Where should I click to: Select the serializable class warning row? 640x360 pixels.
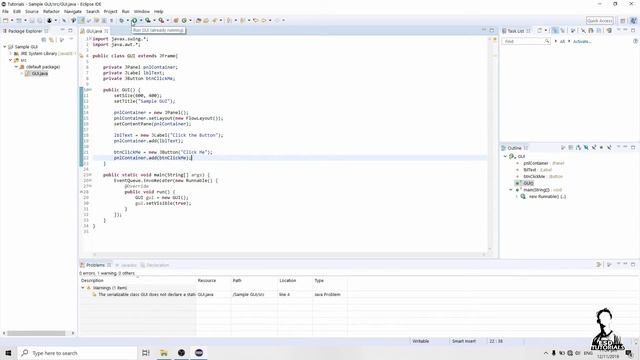point(214,294)
